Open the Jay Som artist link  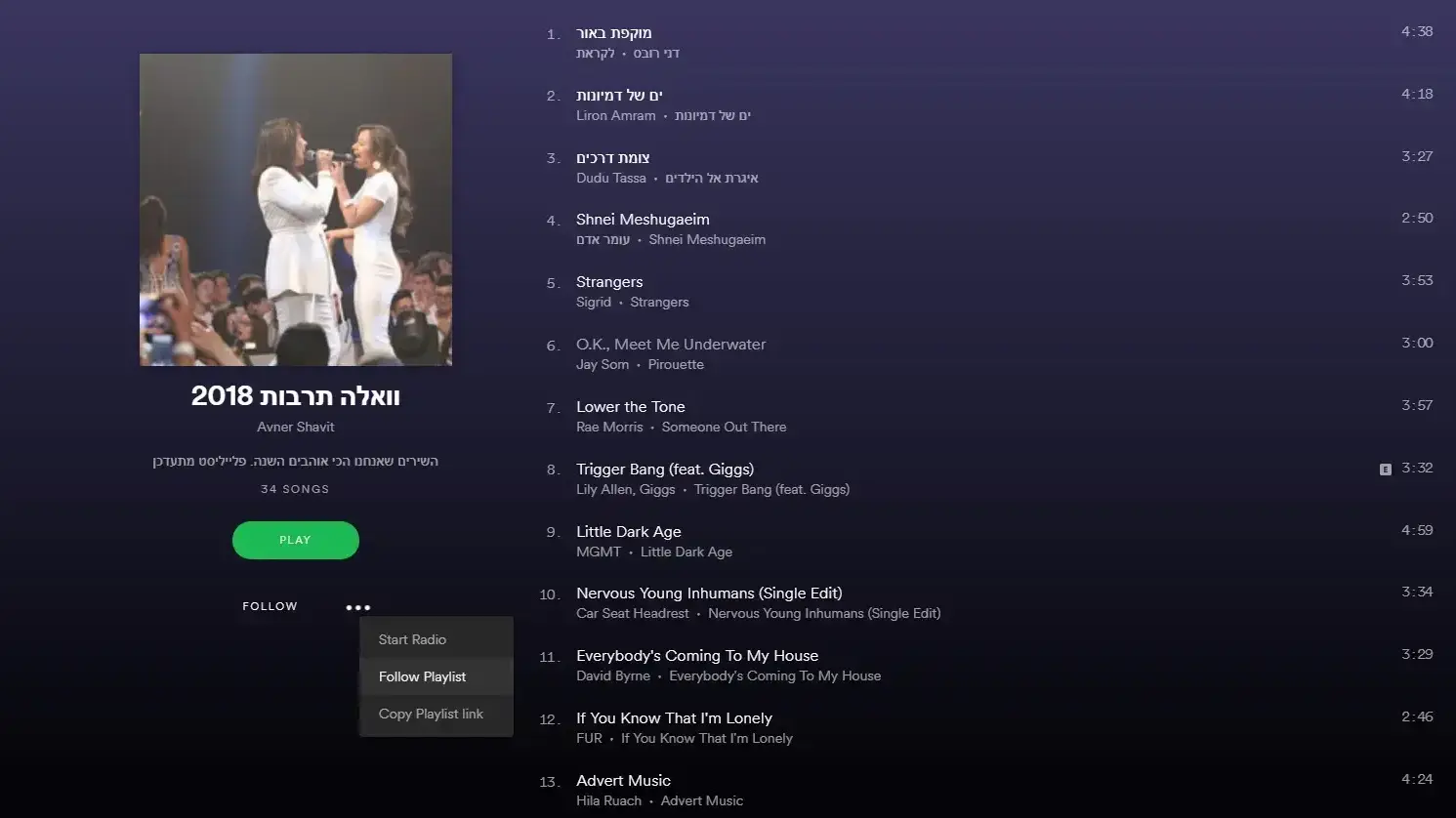[x=603, y=364]
